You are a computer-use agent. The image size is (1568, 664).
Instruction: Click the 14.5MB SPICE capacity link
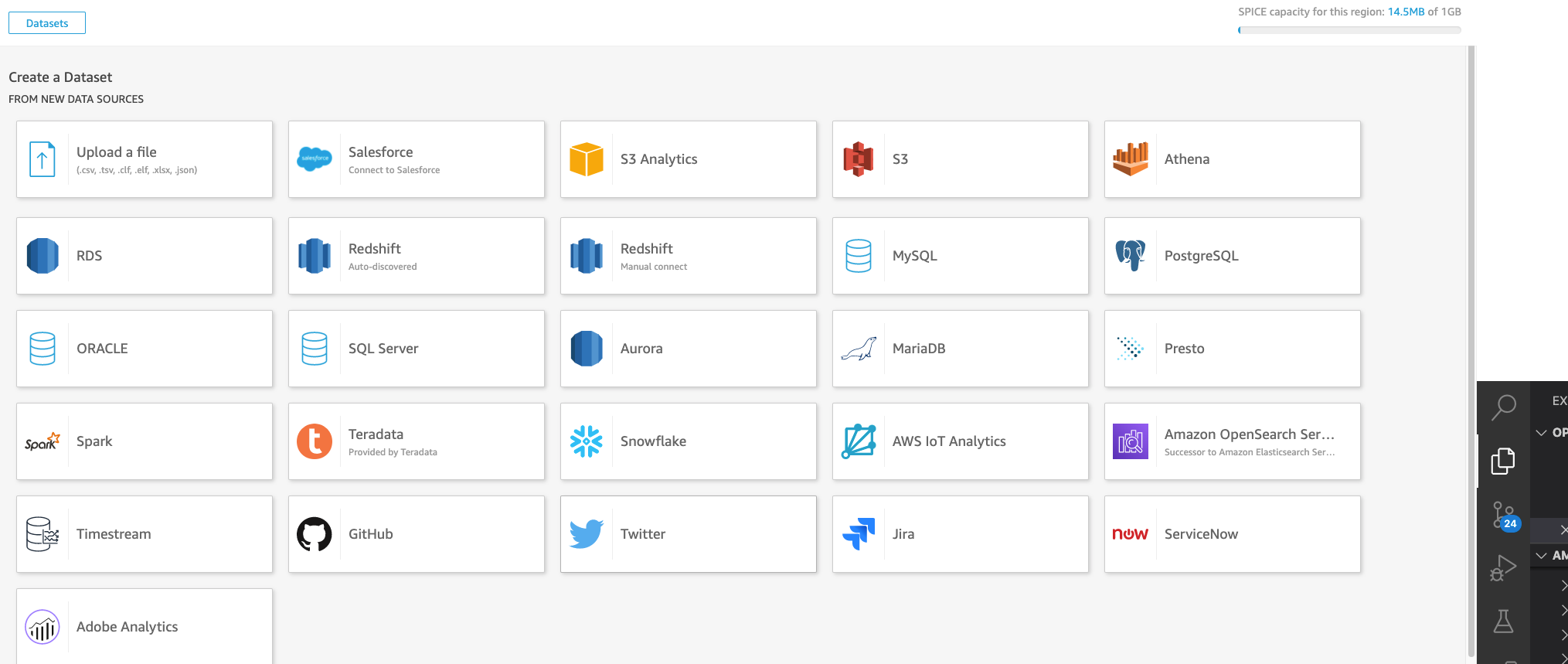[x=1406, y=12]
